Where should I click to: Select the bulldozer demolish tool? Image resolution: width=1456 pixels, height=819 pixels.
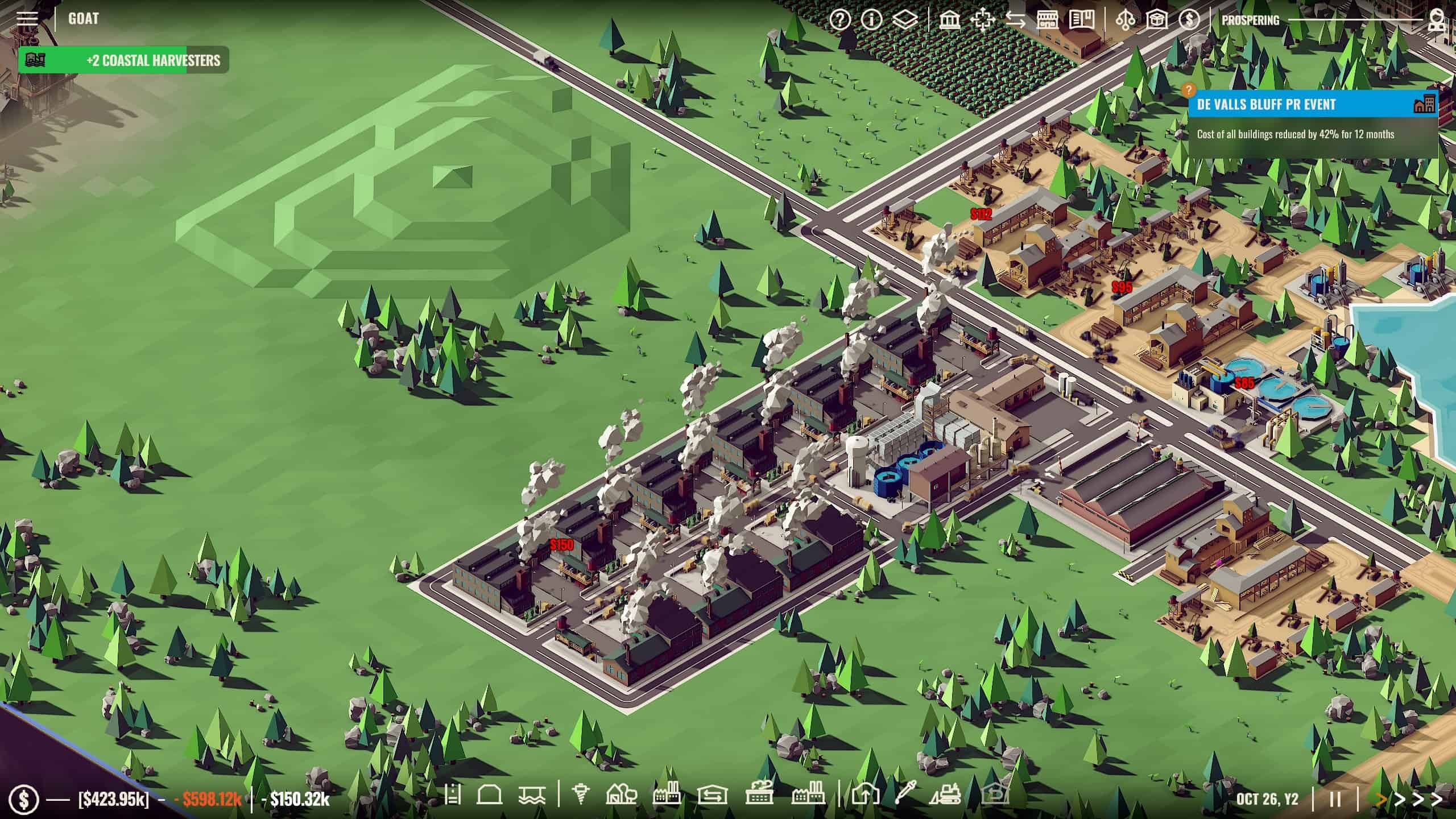click(946, 795)
